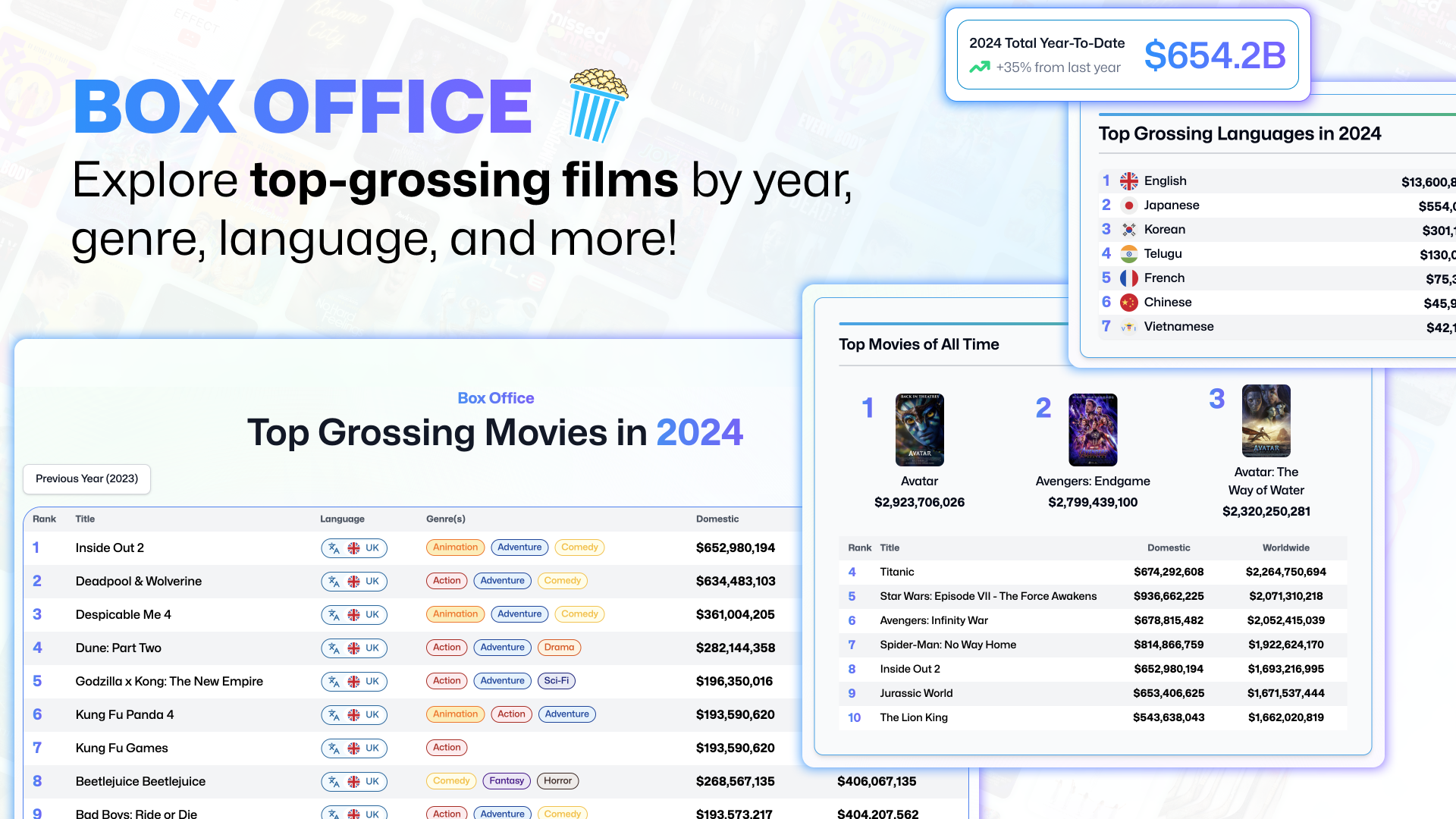Open Godzilla x Kong: The New Empire title

[x=169, y=681]
